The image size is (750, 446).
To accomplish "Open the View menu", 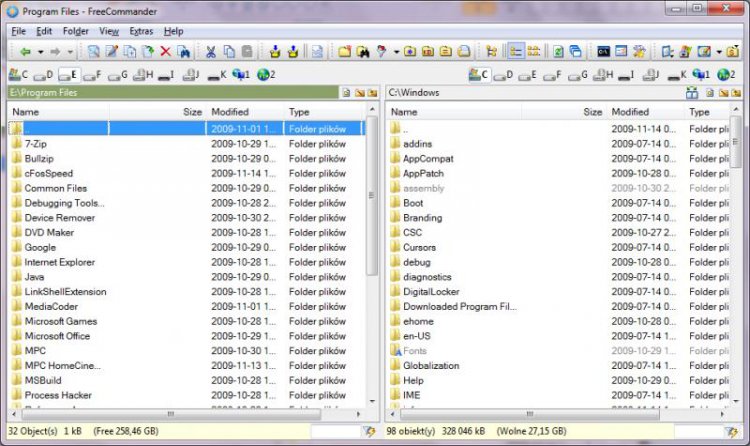I will (x=109, y=31).
